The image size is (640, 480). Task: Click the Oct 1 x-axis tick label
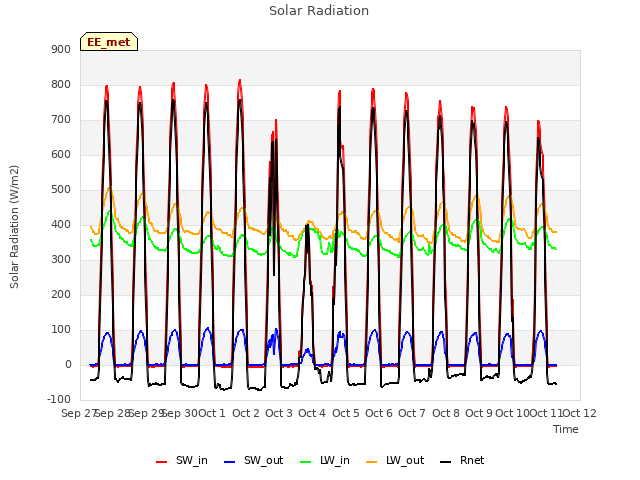tap(212, 413)
